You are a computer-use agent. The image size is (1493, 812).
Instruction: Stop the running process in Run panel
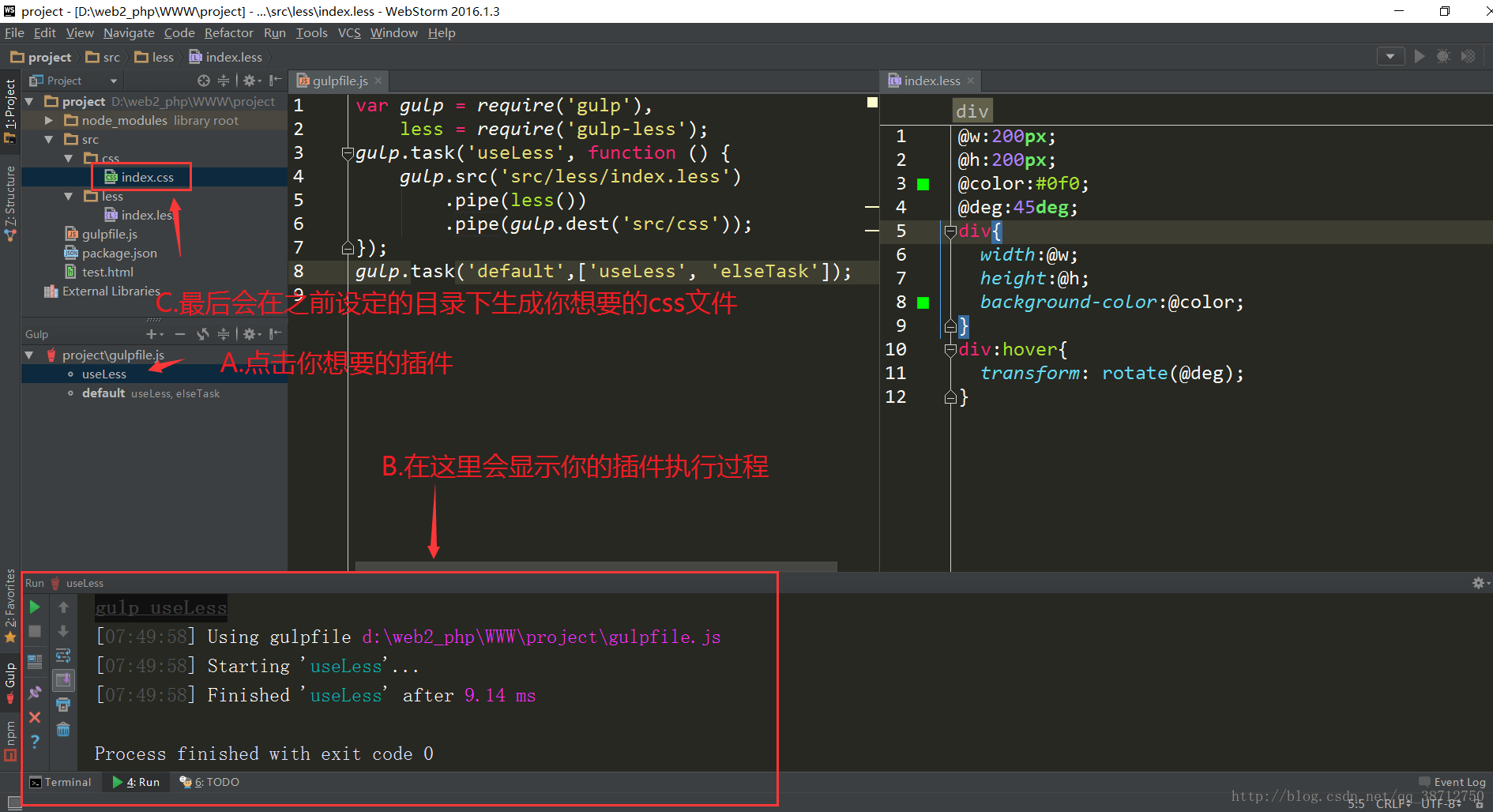click(35, 631)
